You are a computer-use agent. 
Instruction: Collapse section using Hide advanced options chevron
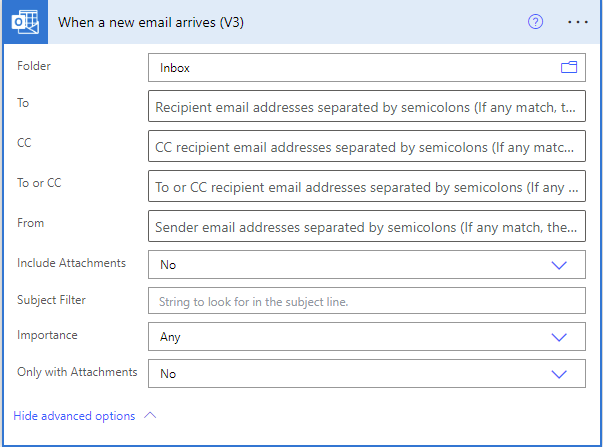click(151, 416)
